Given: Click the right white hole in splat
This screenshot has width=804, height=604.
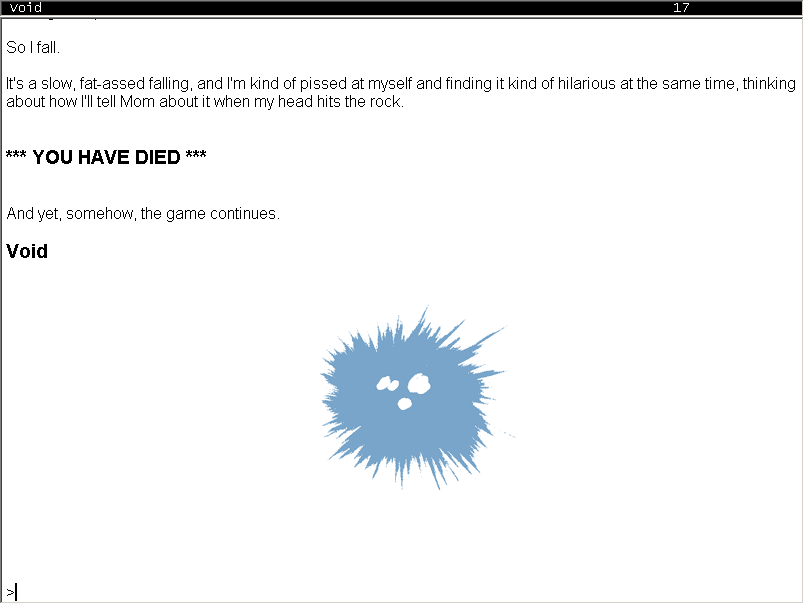Looking at the screenshot, I should coord(419,382).
